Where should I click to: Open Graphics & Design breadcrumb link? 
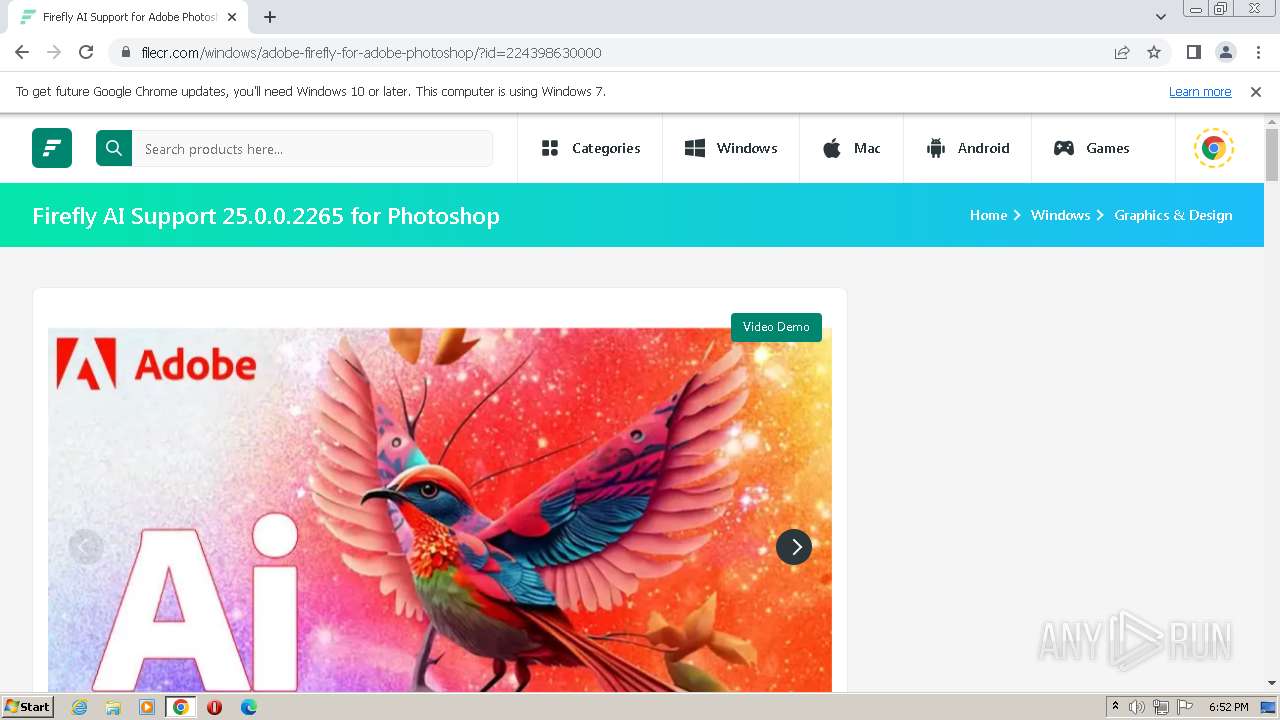1173,215
